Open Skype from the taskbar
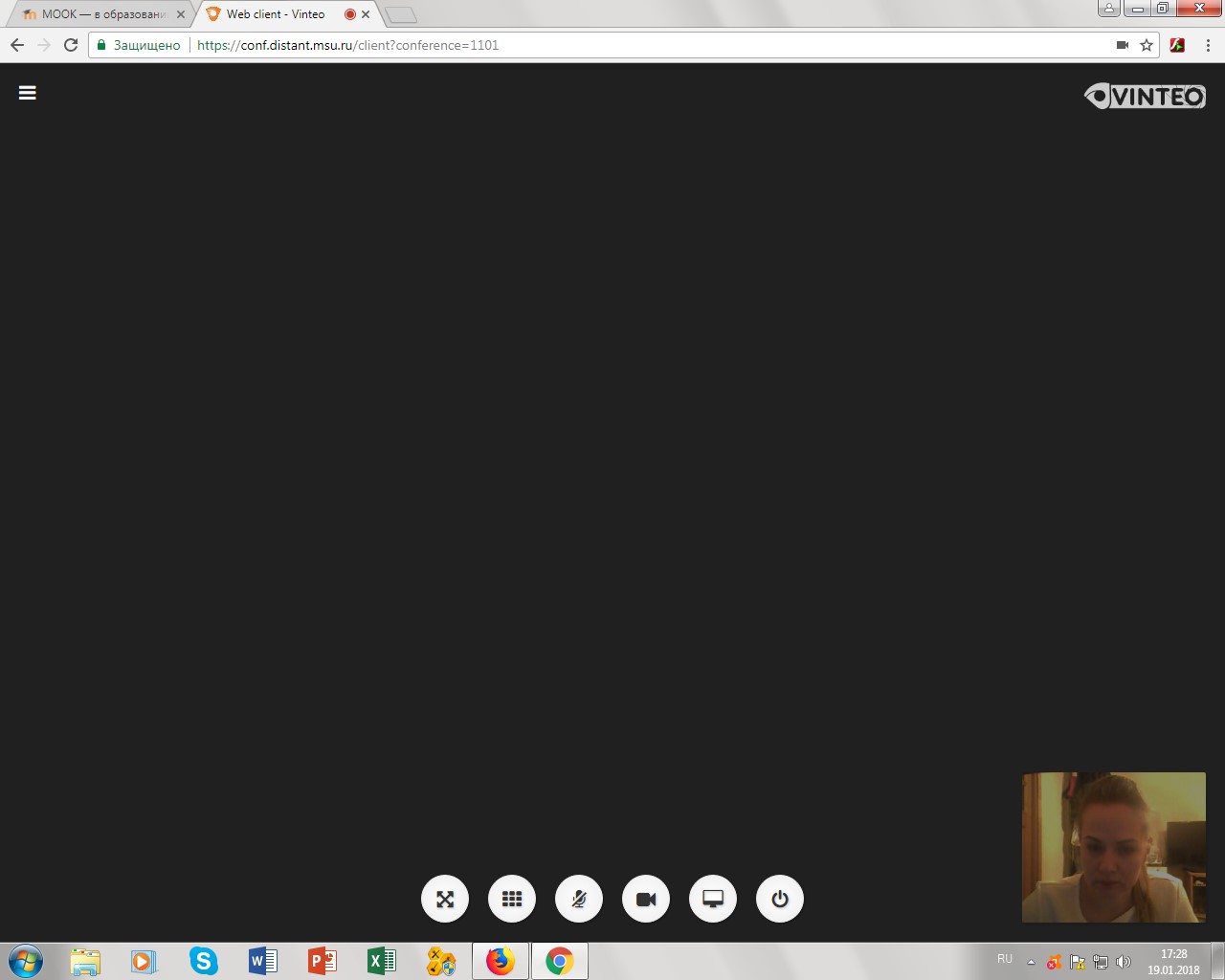 [x=203, y=961]
